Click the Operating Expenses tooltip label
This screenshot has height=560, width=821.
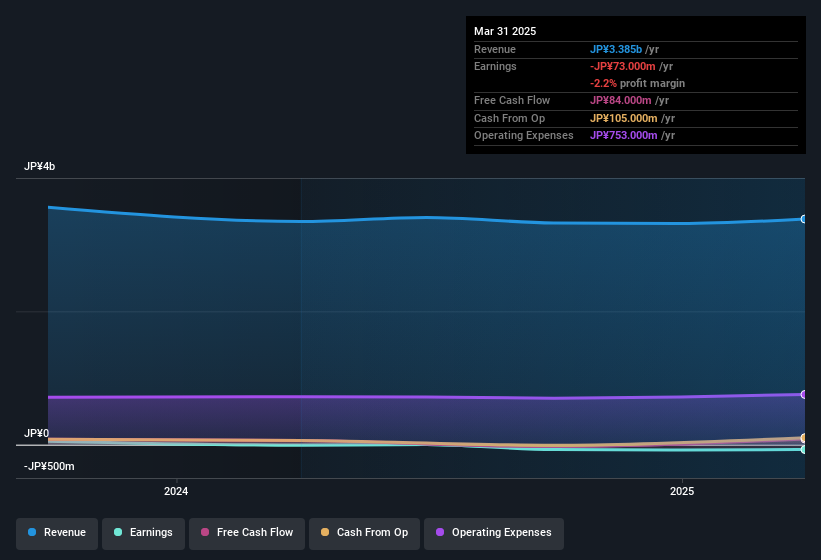click(x=524, y=136)
